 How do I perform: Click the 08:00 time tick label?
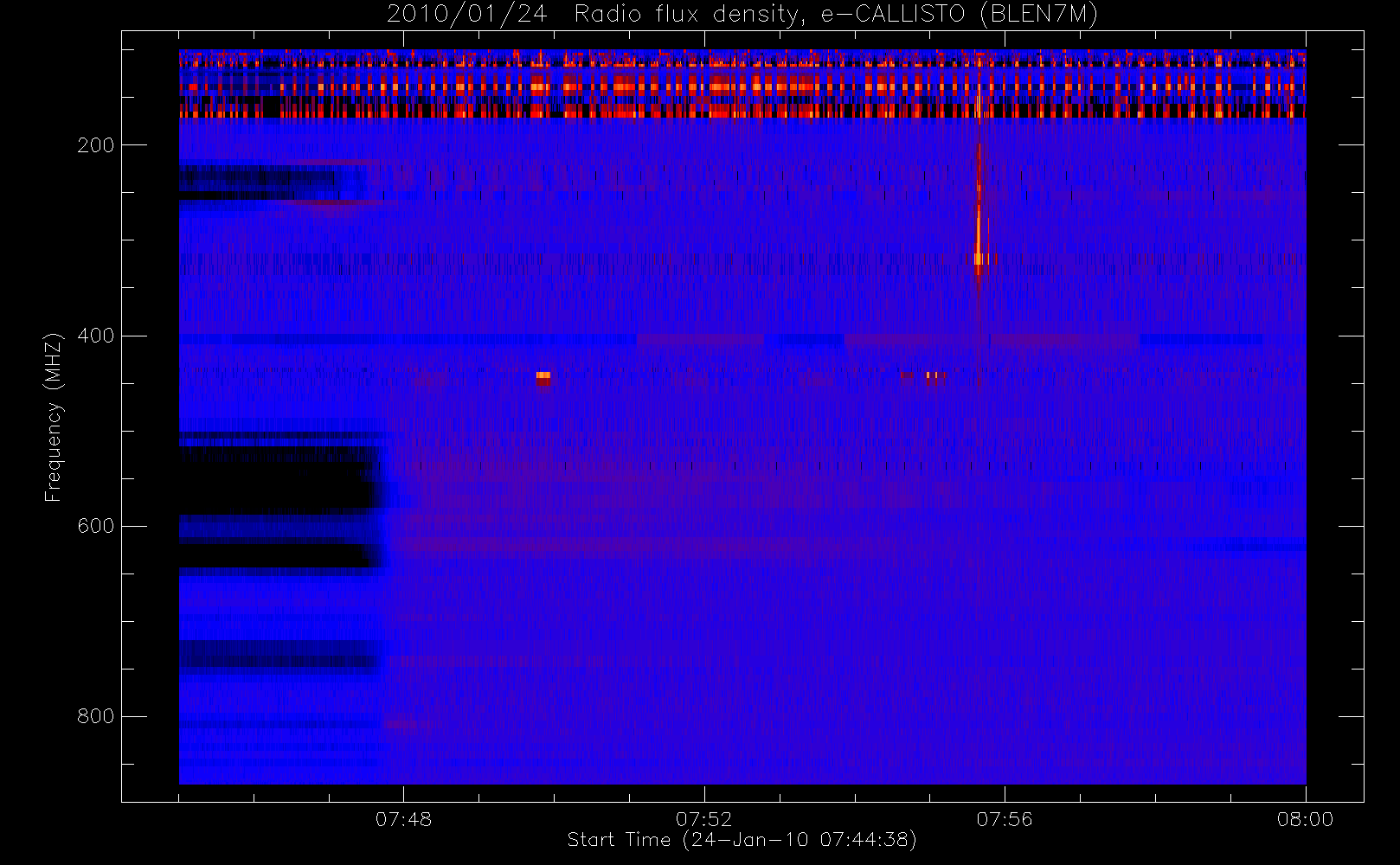[x=1305, y=819]
